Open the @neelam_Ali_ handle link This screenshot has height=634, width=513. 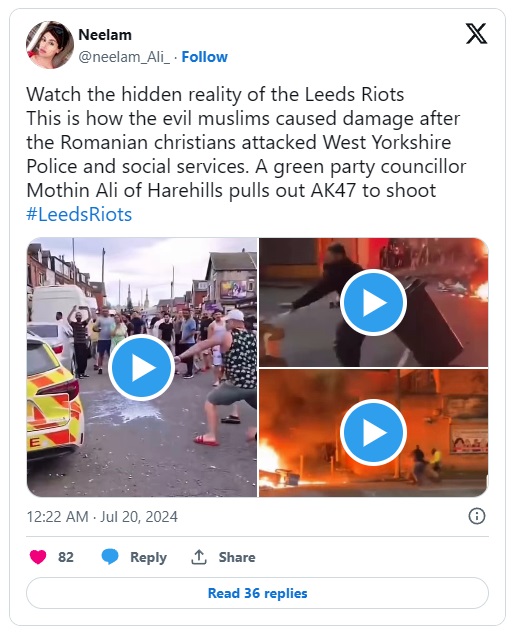click(124, 57)
